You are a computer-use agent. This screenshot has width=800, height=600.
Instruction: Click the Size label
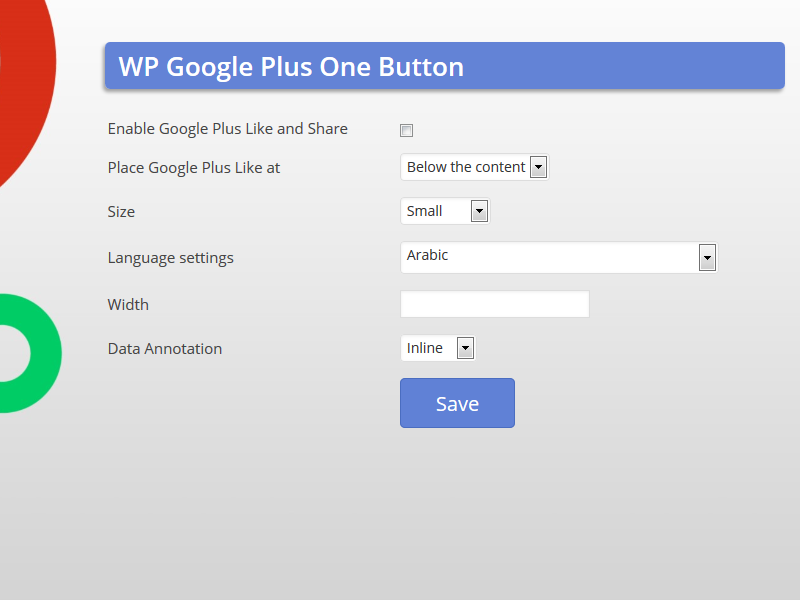[x=121, y=212]
